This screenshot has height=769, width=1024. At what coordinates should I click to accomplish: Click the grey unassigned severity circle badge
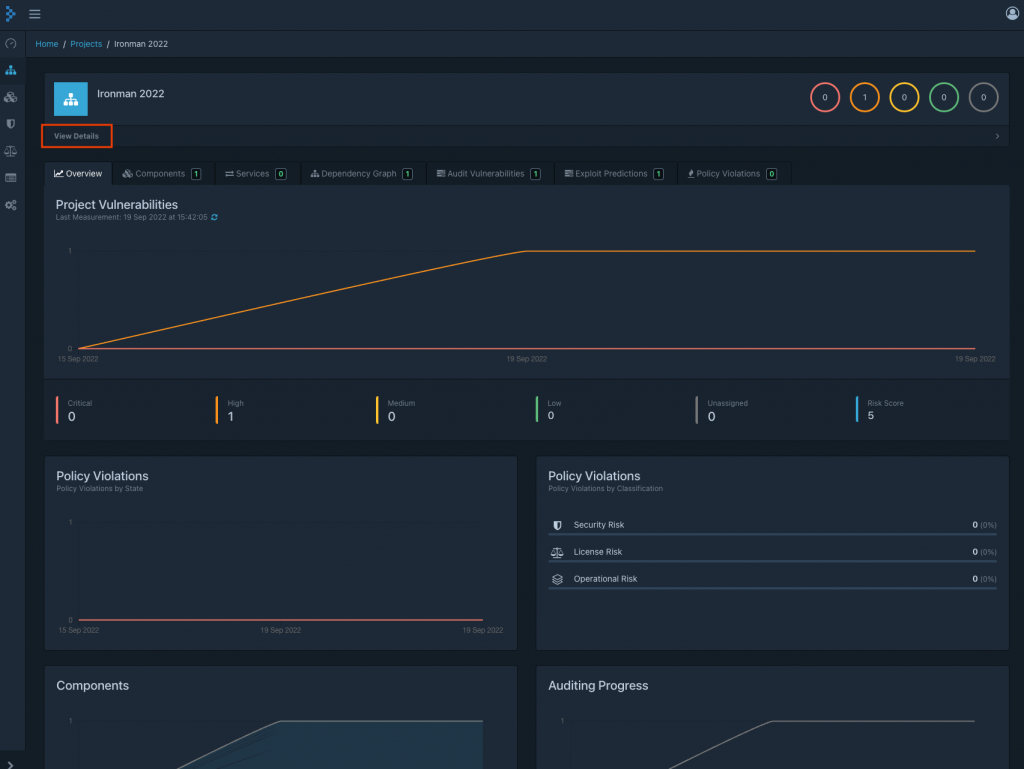pos(984,97)
